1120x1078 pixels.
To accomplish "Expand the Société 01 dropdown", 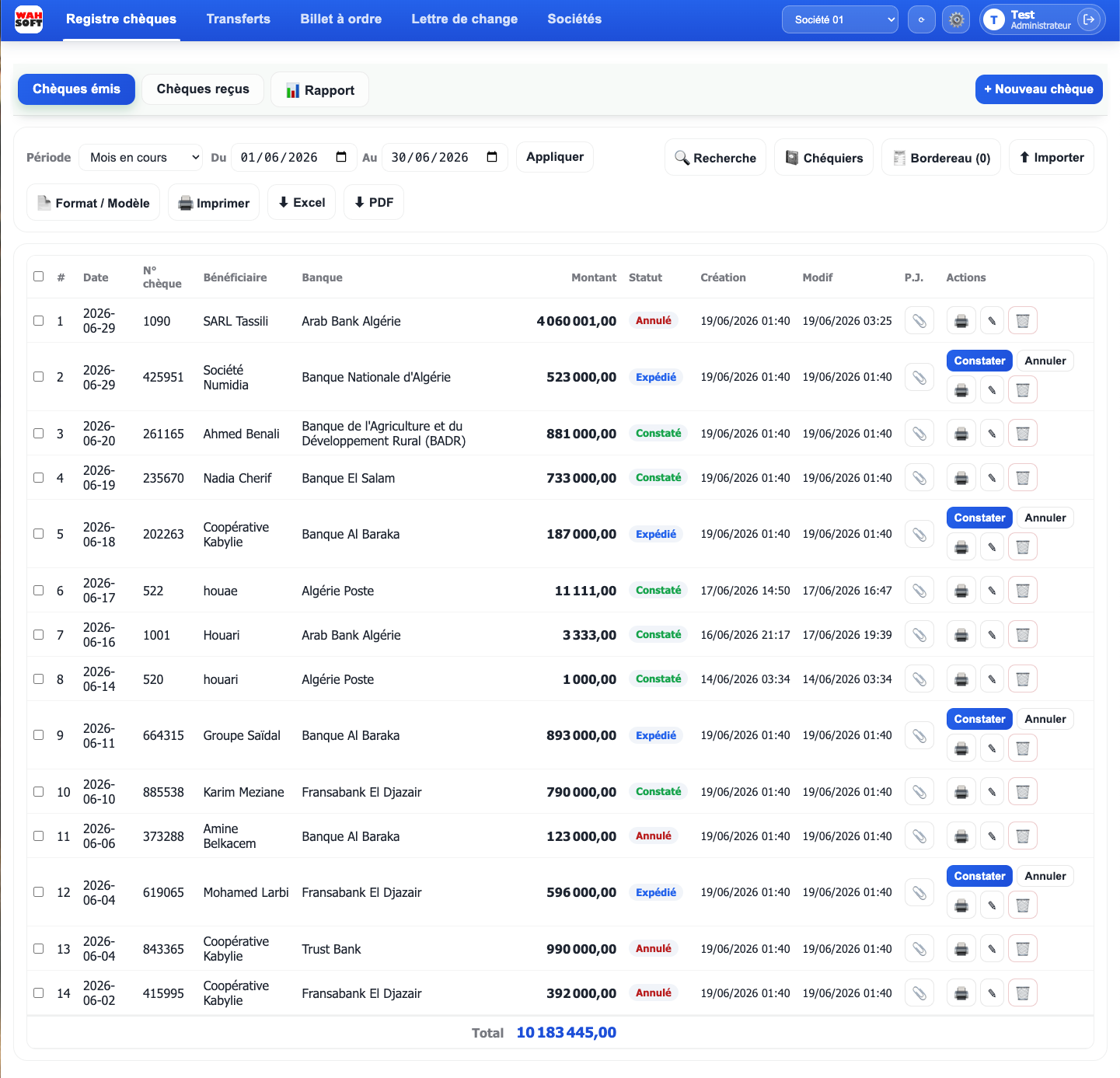I will tap(840, 19).
